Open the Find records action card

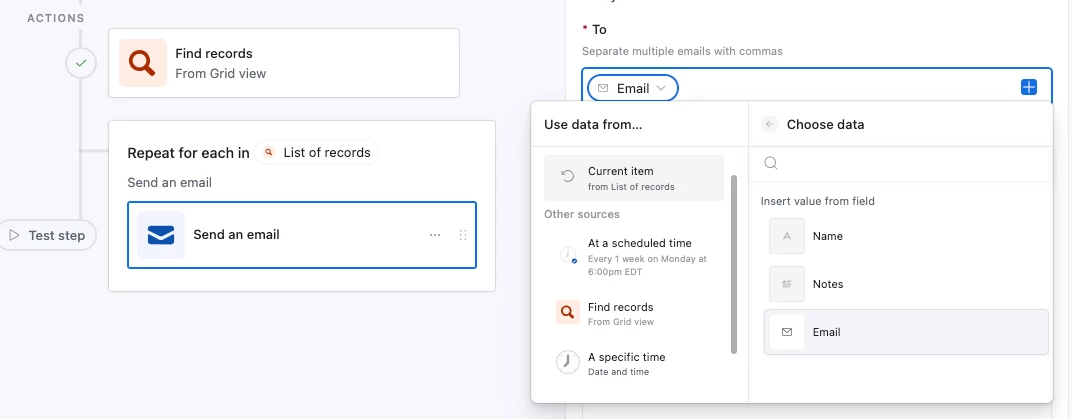point(284,63)
